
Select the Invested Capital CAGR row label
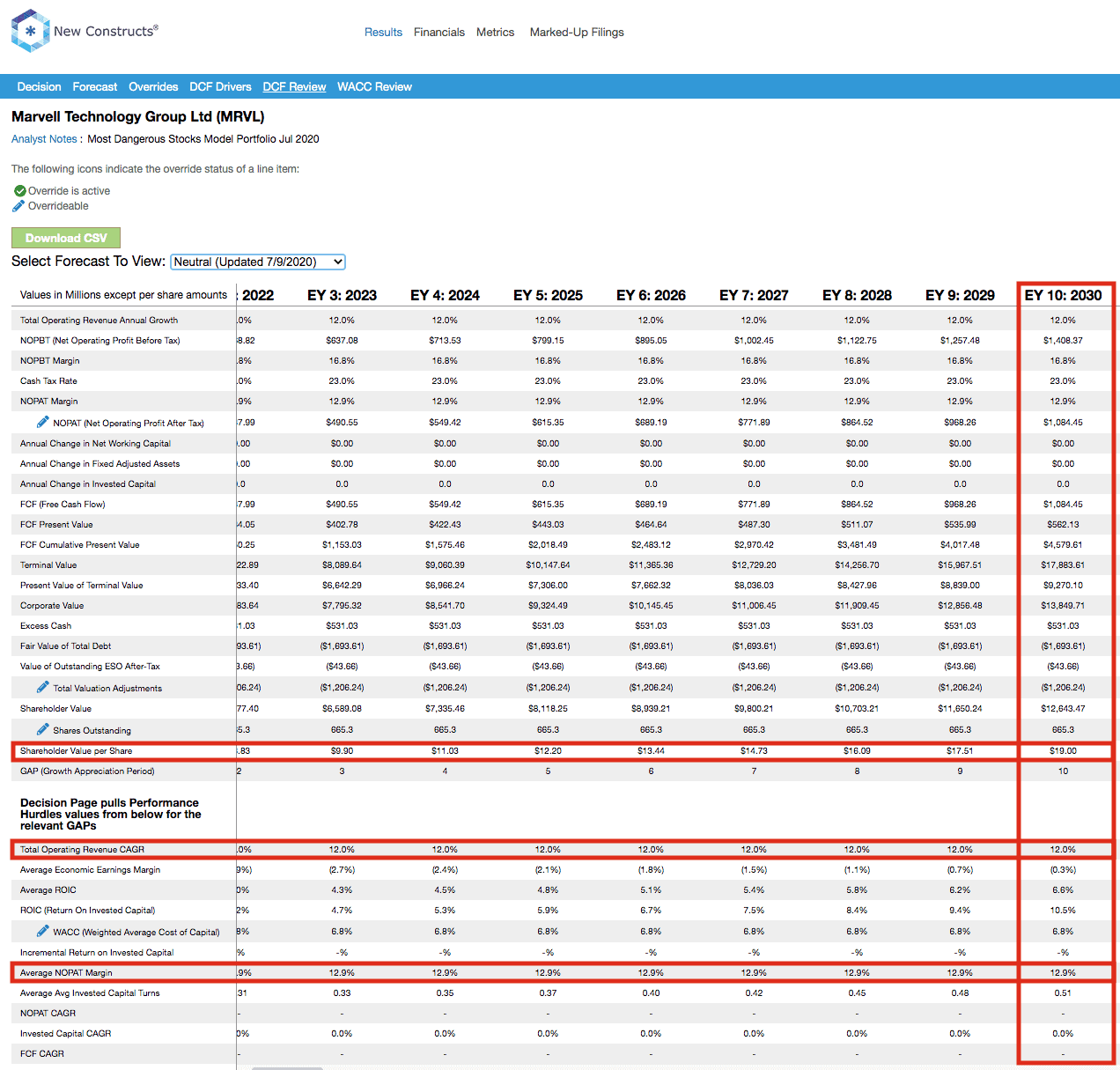65,1034
